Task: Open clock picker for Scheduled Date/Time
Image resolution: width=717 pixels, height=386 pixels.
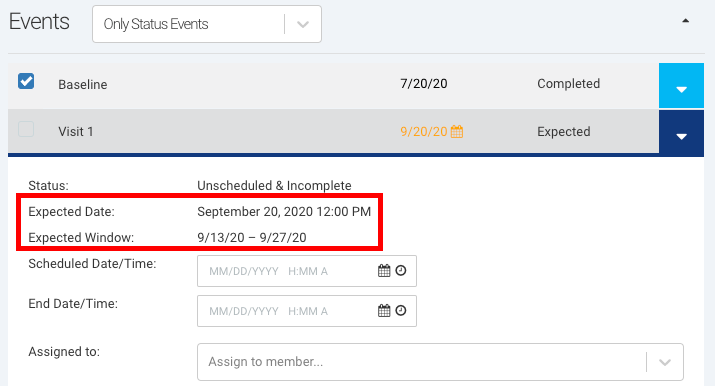Action: 401,271
